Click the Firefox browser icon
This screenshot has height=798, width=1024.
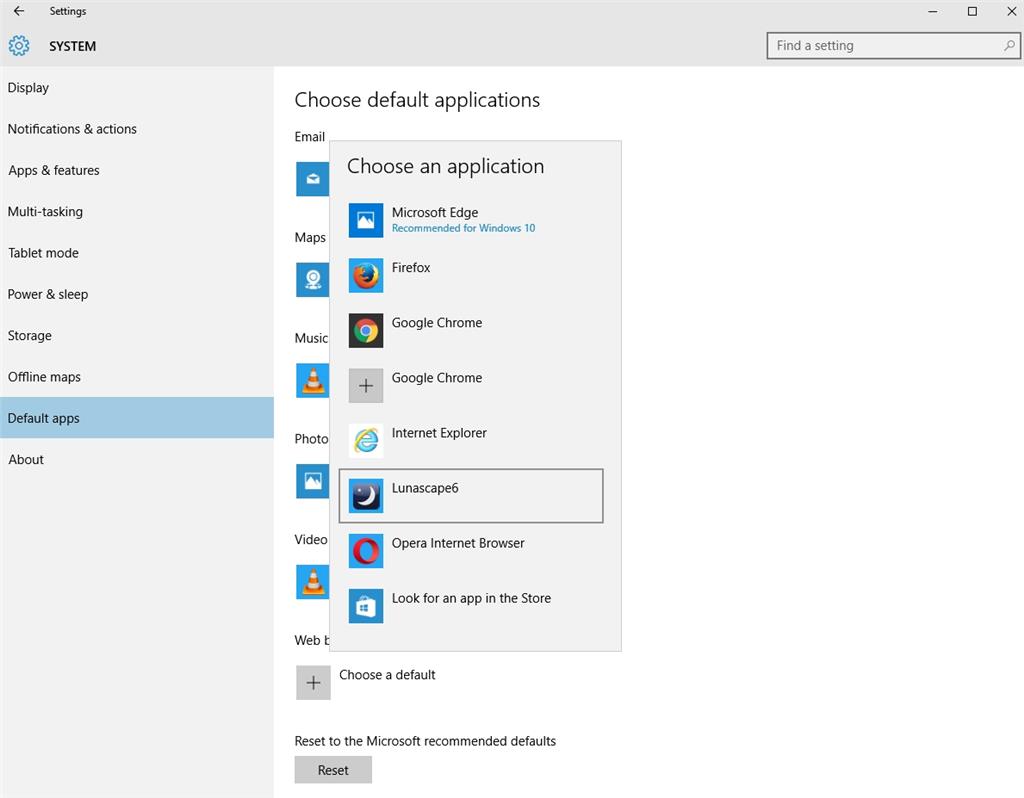click(x=366, y=275)
